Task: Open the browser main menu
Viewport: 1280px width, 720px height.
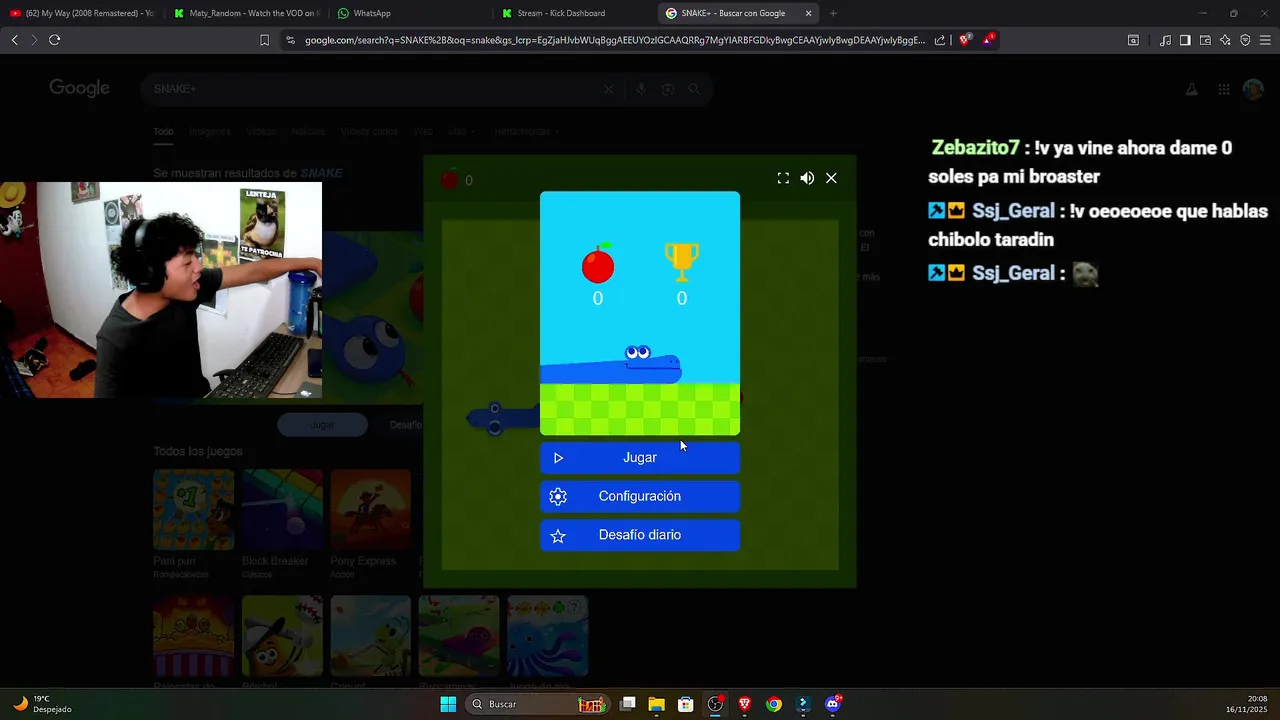Action: 1265,40
